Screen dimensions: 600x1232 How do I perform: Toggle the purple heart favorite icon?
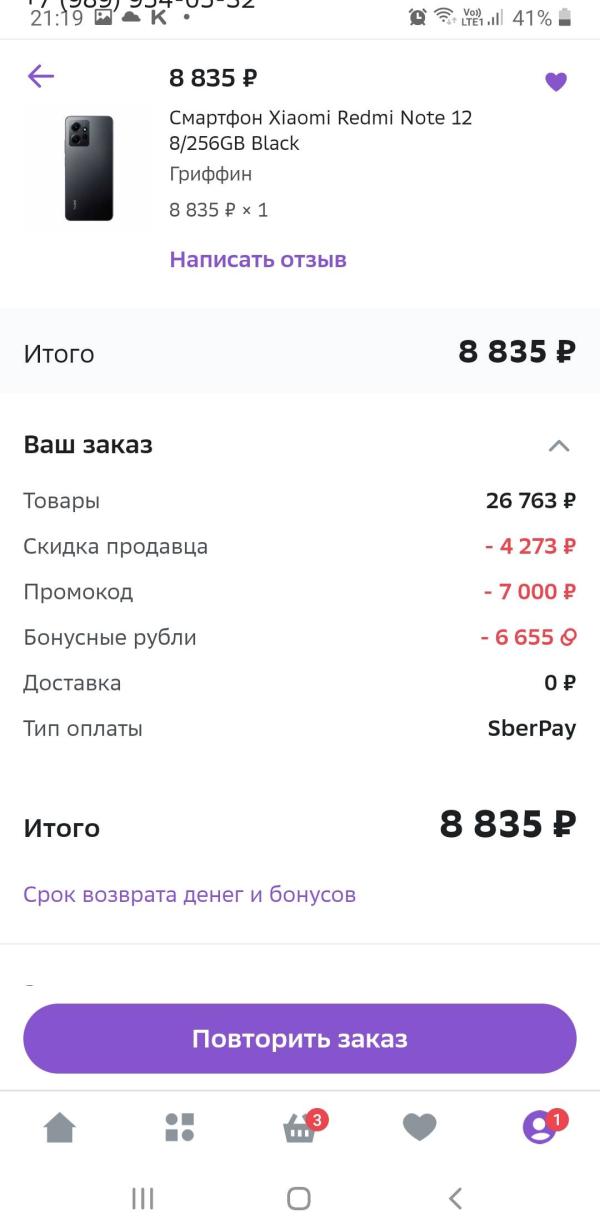pos(556,82)
